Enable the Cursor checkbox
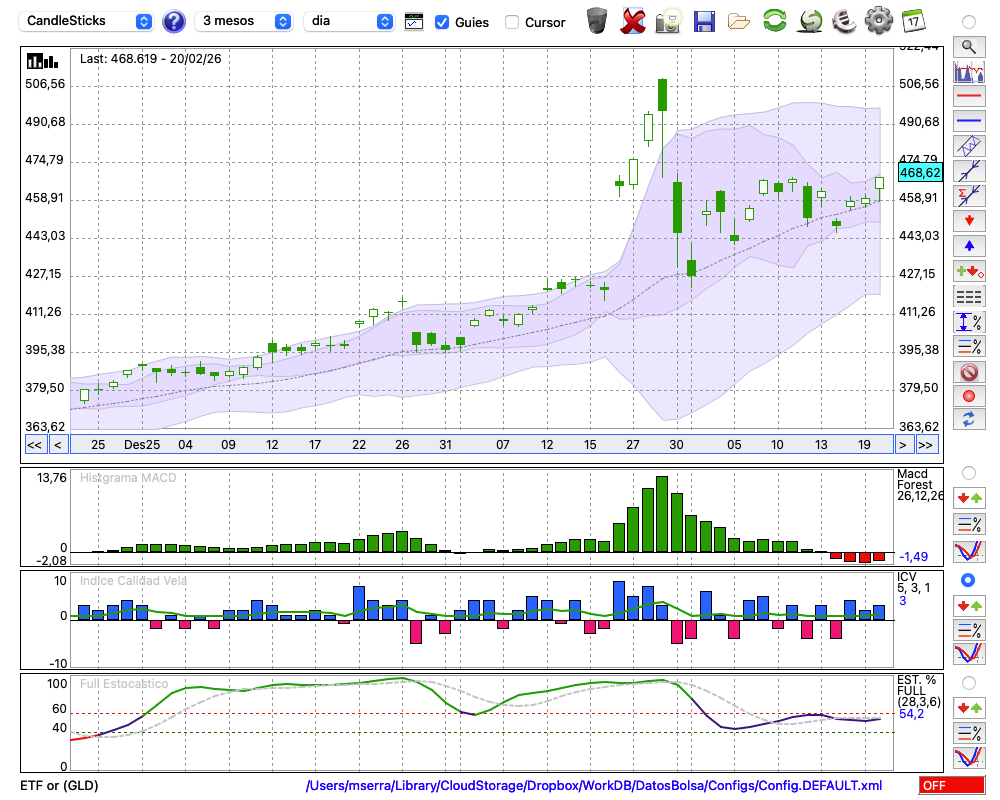This screenshot has width=1000, height=800. tap(512, 22)
